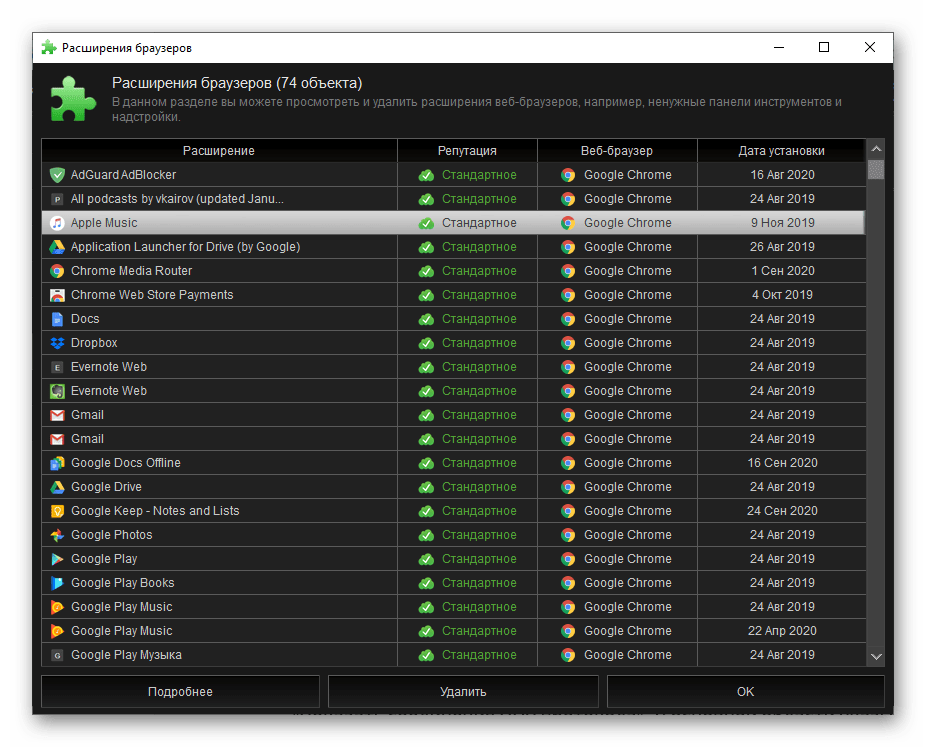Screen dimensions: 926x747
Task: Click the AdGuard AdBlocker shield icon
Action: tap(57, 175)
